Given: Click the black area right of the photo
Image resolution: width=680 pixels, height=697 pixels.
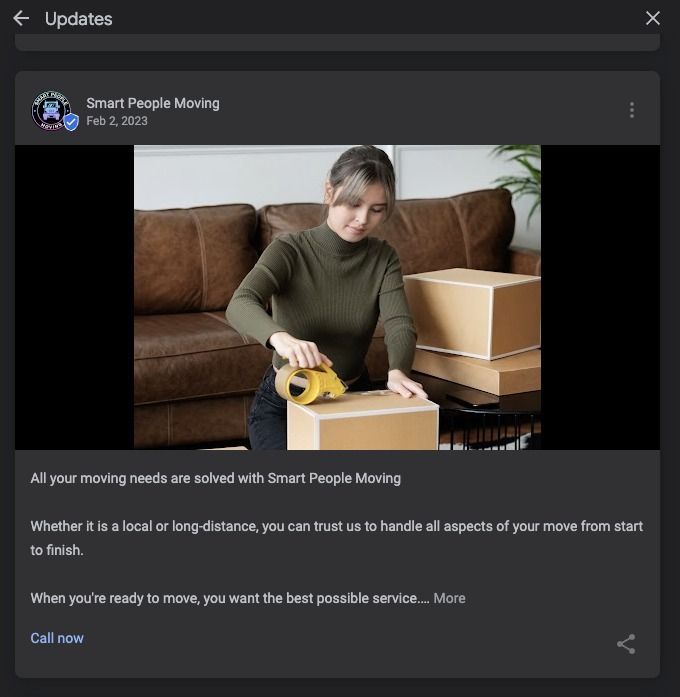Looking at the screenshot, I should pos(600,297).
